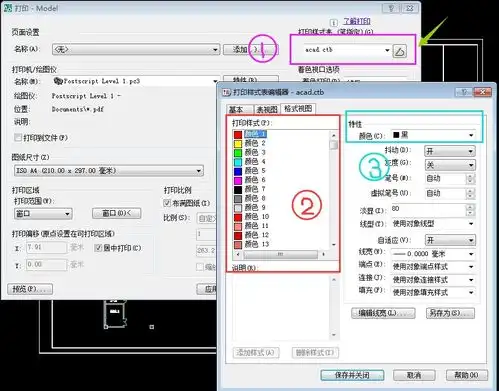Select 颜色 13 in style list

(257, 244)
